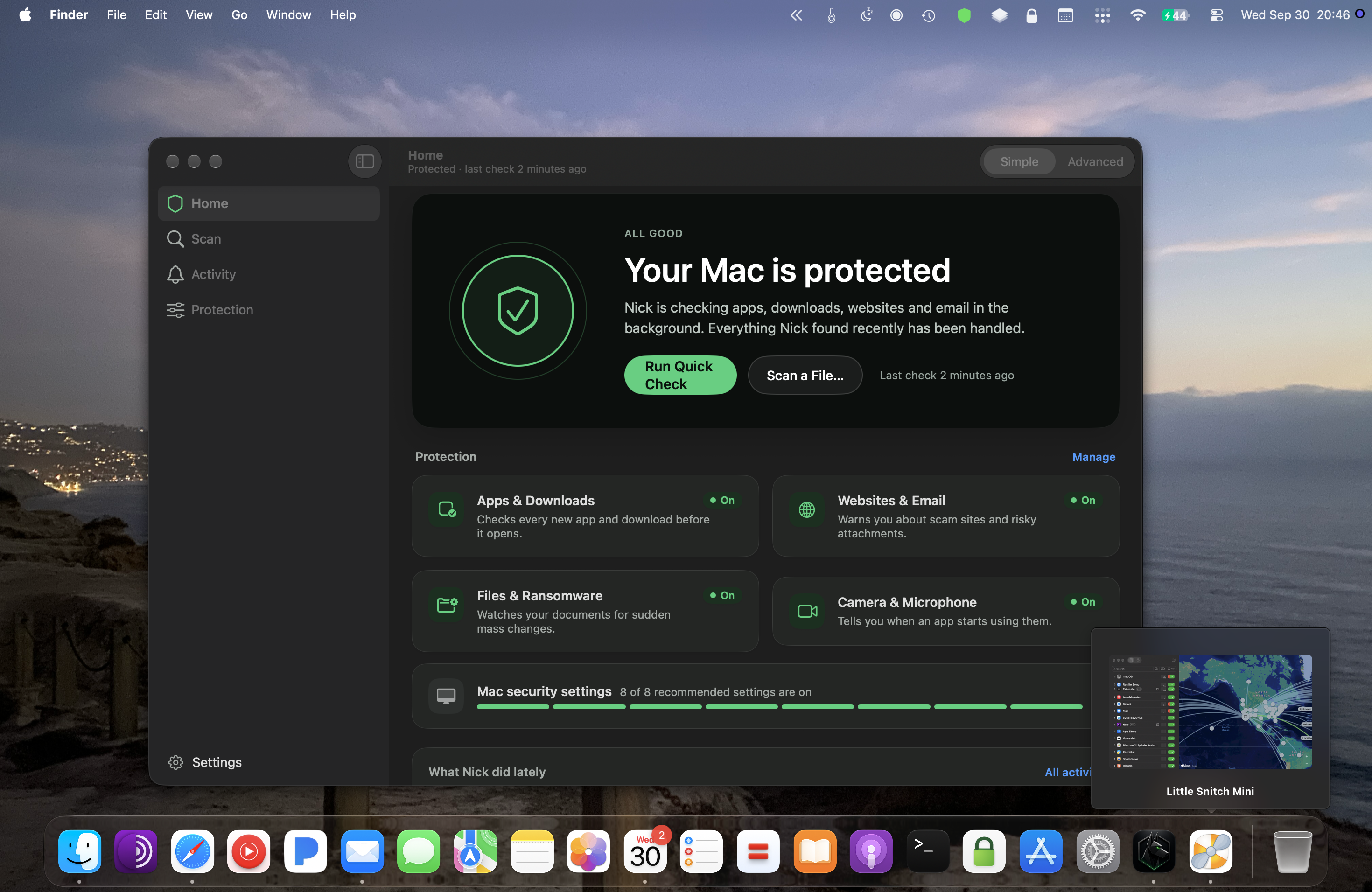1372x892 pixels.
Task: Toggle Files & Ransomware On status
Action: [722, 595]
